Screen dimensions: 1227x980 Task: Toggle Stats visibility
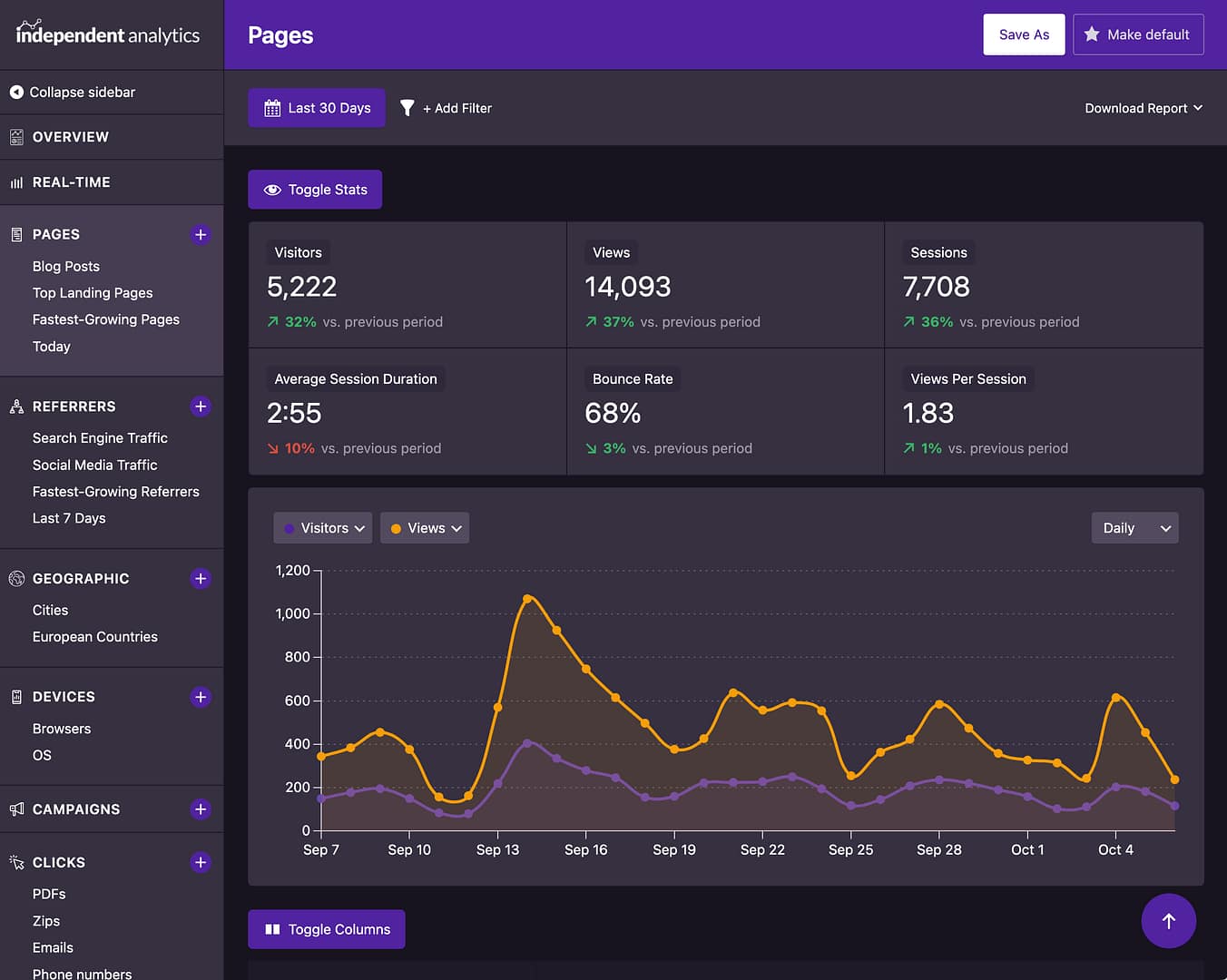coord(315,190)
